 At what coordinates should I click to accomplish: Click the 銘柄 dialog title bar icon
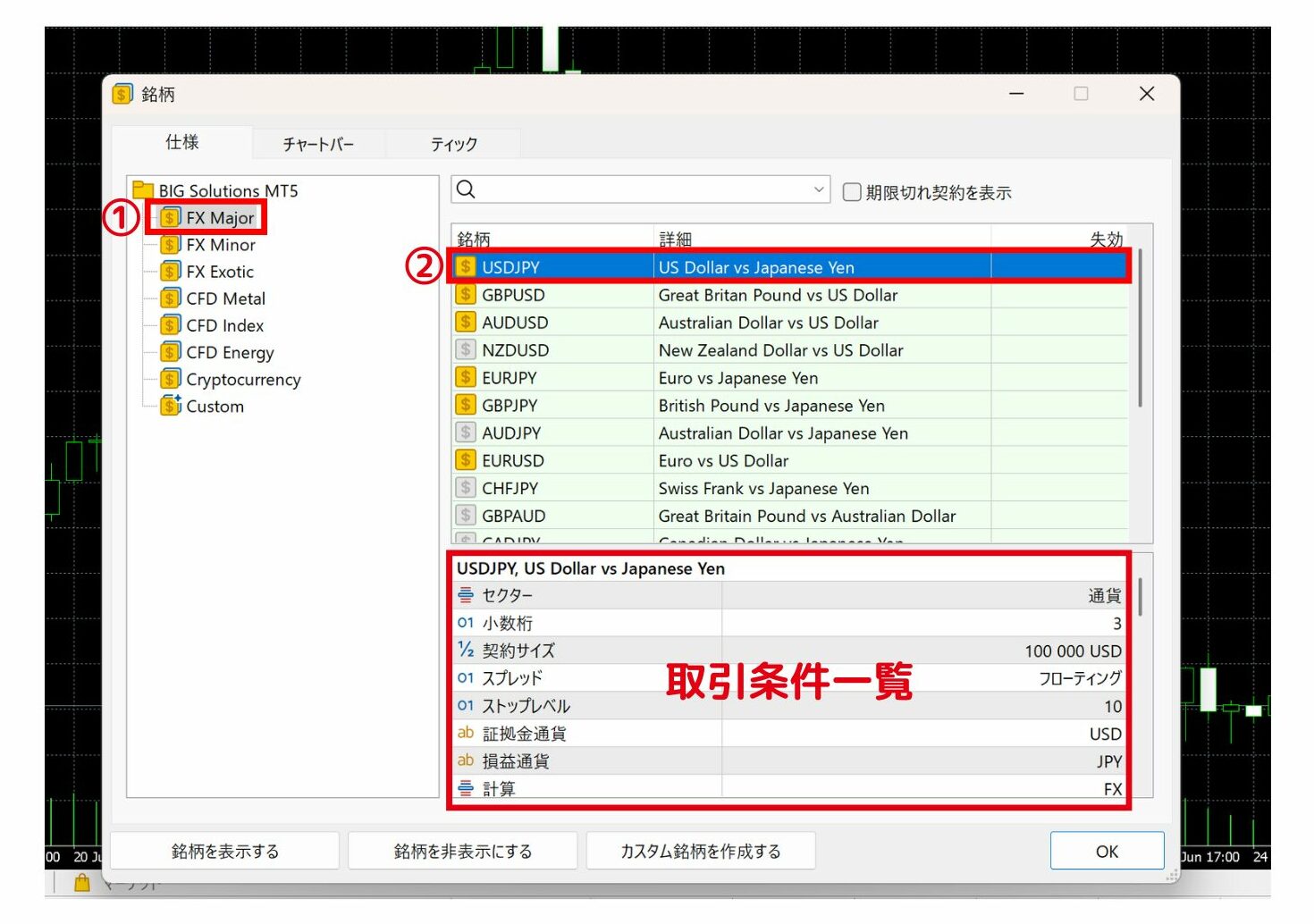[122, 93]
